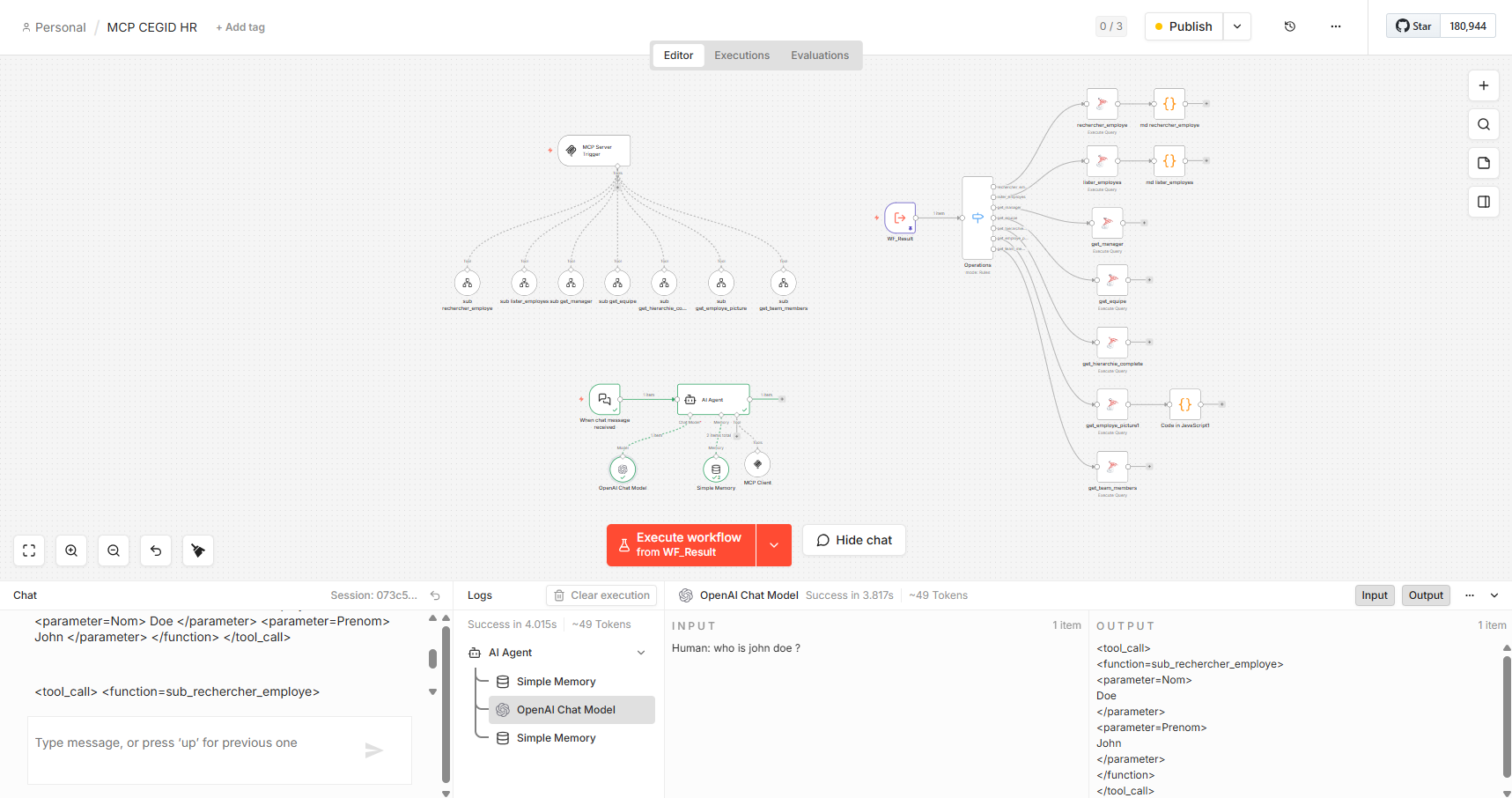The height and width of the screenshot is (798, 1512).
Task: Toggle the Input panel view
Action: (1375, 595)
